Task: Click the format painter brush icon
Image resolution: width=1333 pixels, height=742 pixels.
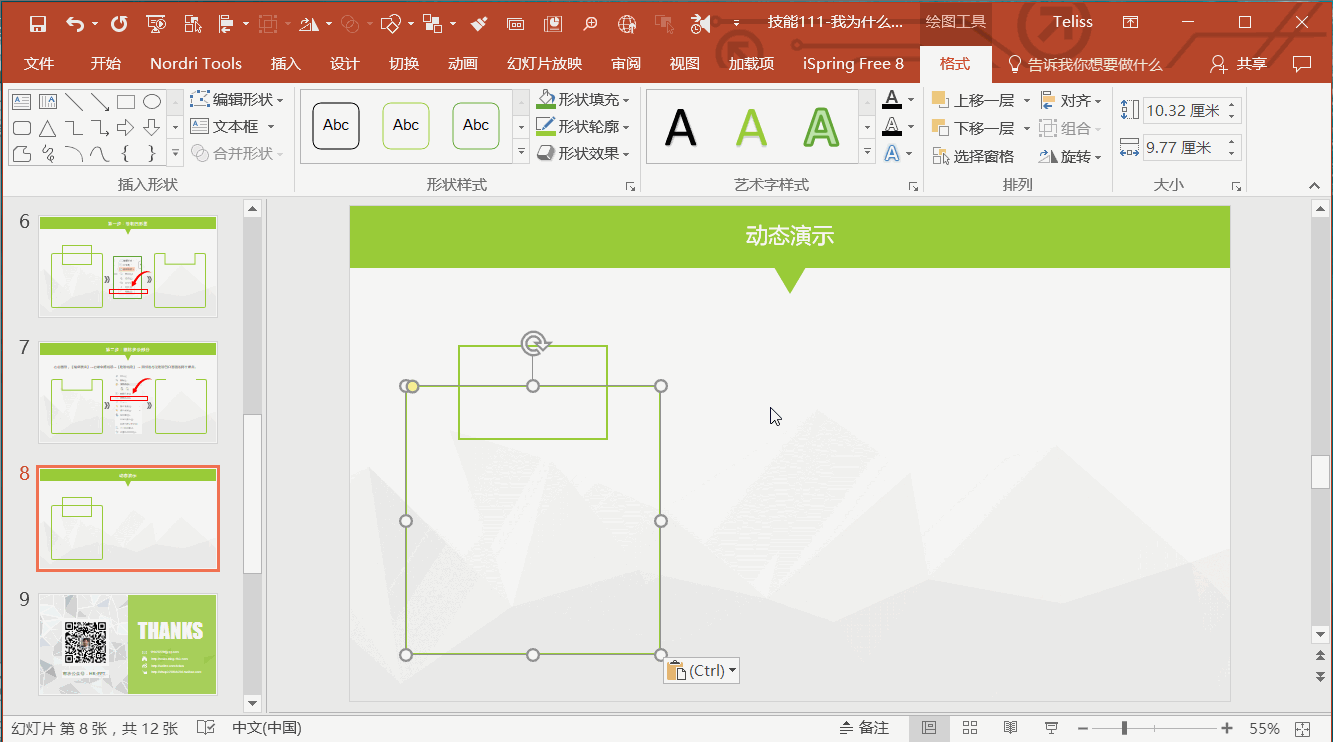Action: [x=479, y=23]
